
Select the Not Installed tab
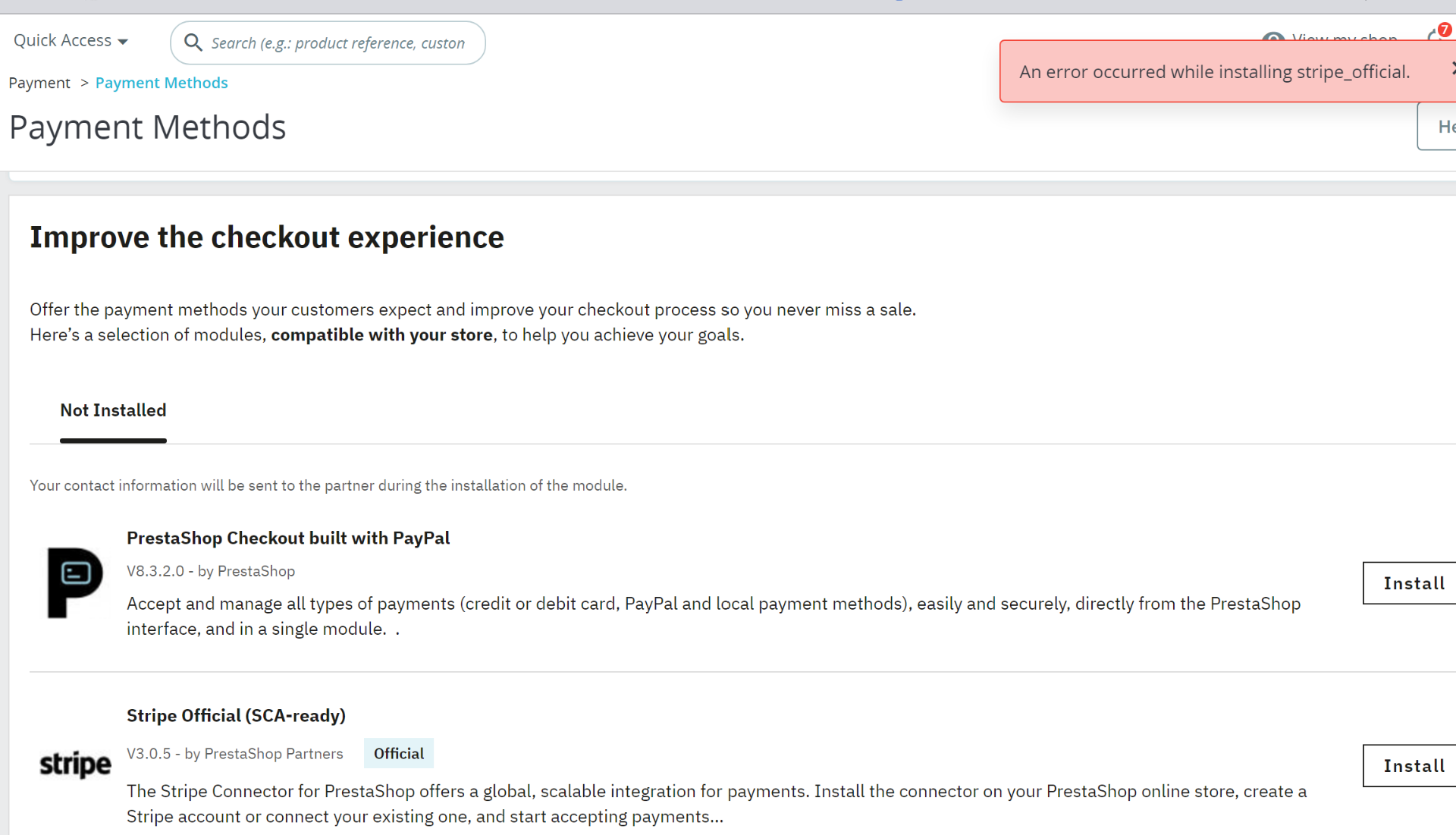click(x=113, y=410)
